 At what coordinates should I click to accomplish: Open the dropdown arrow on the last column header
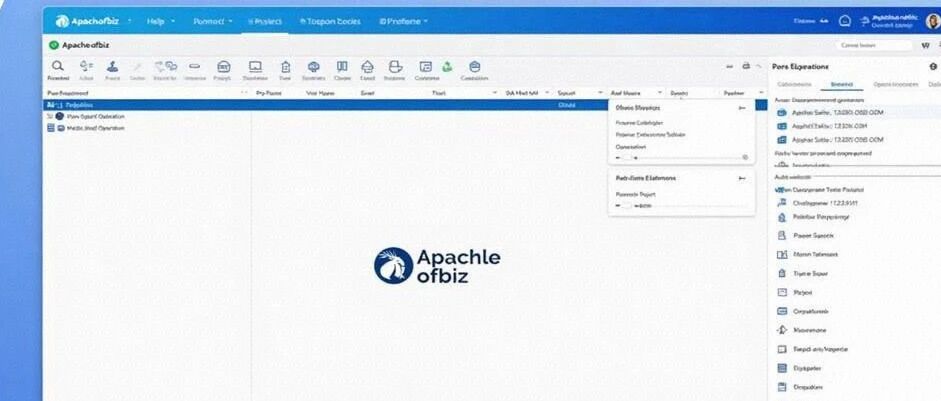[x=761, y=93]
